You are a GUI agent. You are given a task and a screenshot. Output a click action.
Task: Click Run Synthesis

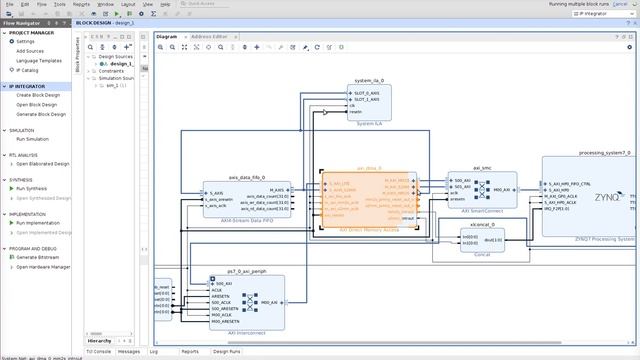tap(31, 189)
